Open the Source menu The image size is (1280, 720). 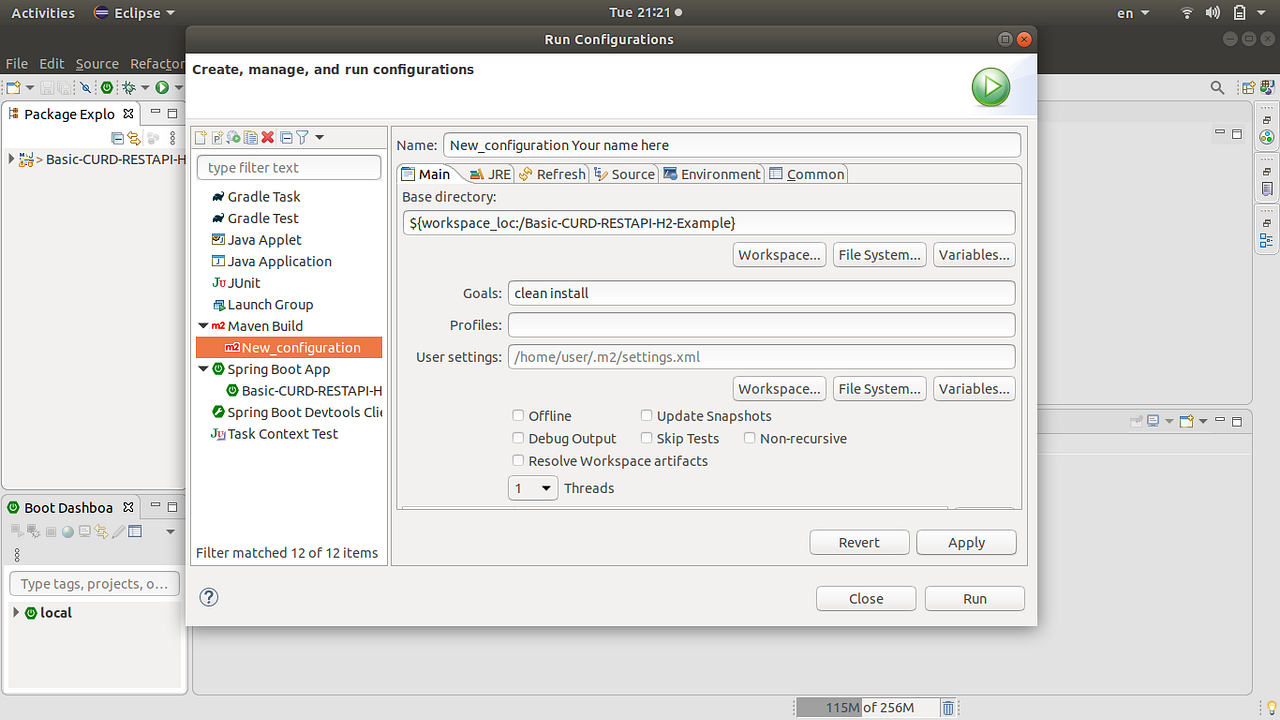[97, 63]
